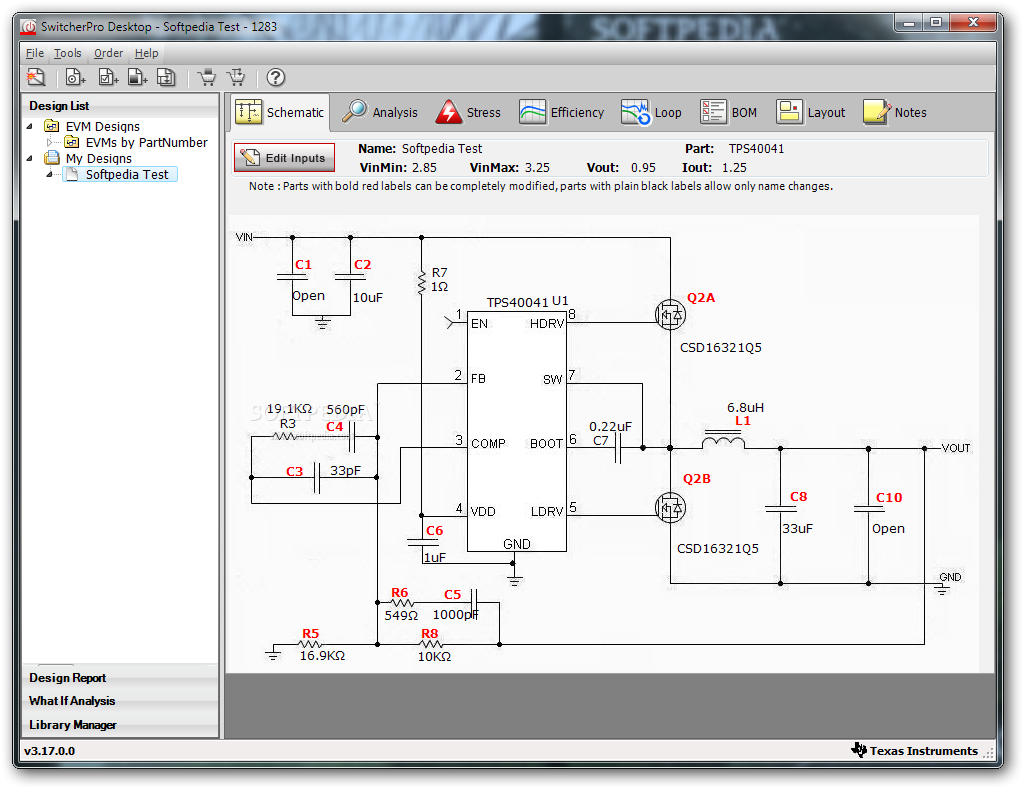Click the BOM checklist icon
This screenshot has height=789, width=1024.
click(x=713, y=112)
